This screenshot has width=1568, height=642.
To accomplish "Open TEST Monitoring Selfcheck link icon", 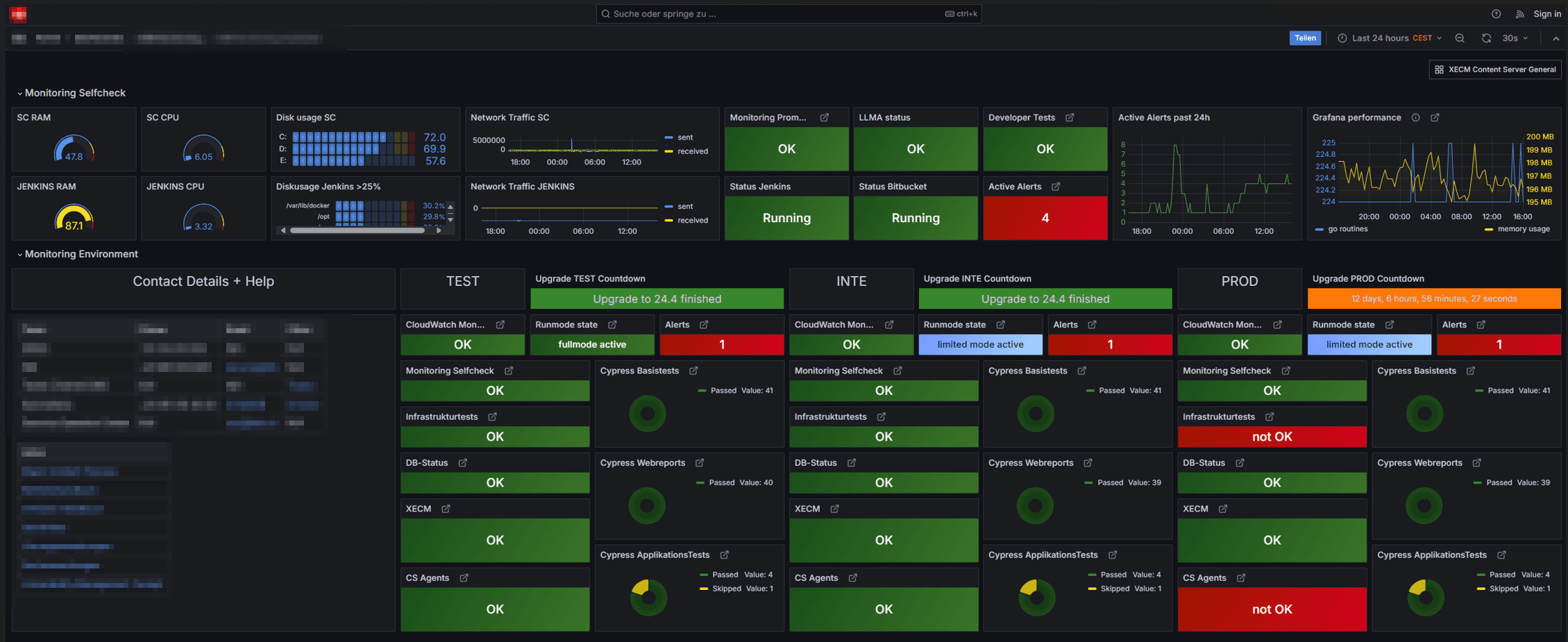I will click(x=509, y=371).
